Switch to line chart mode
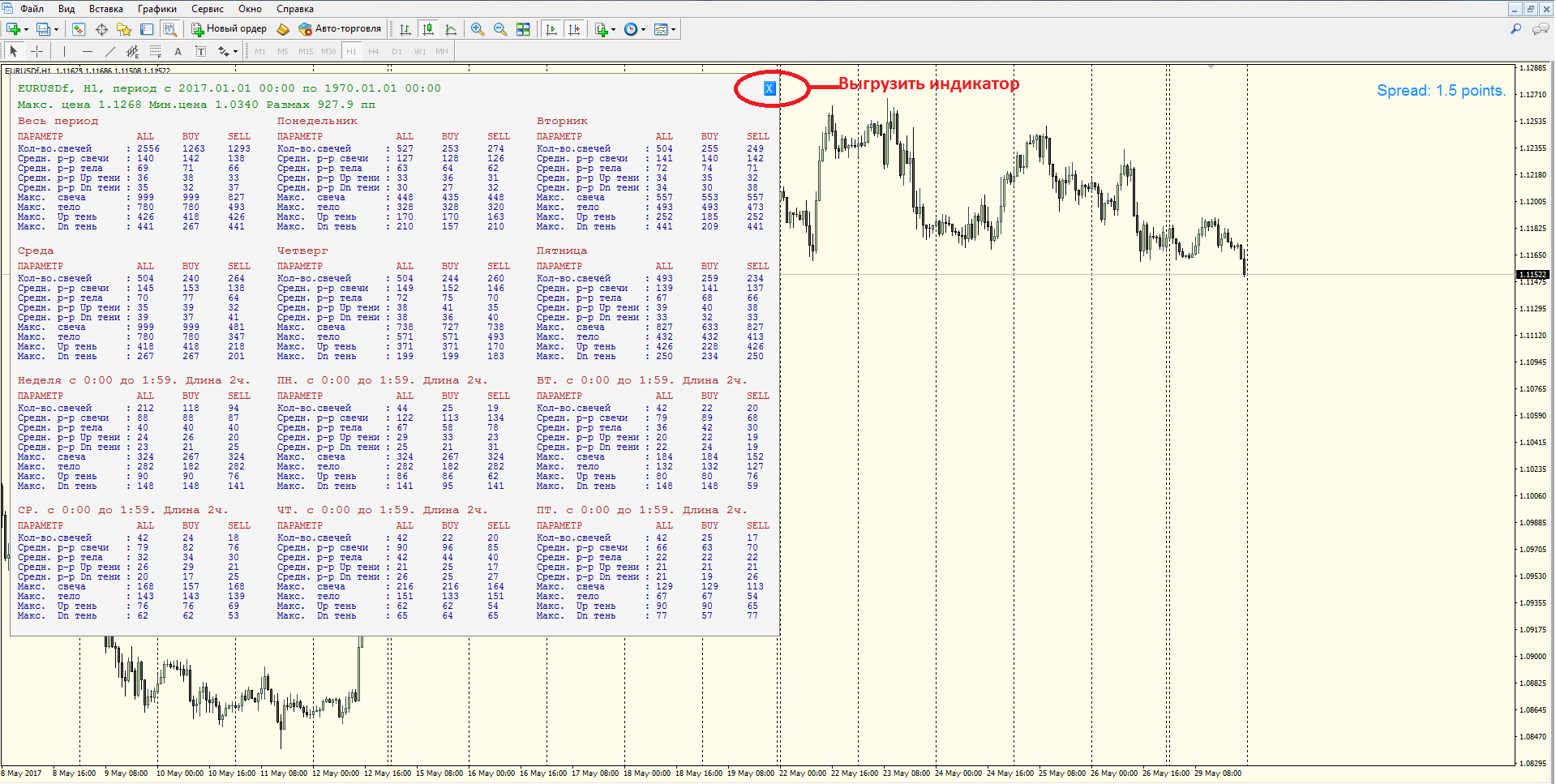Image resolution: width=1556 pixels, height=784 pixels. coord(451,29)
